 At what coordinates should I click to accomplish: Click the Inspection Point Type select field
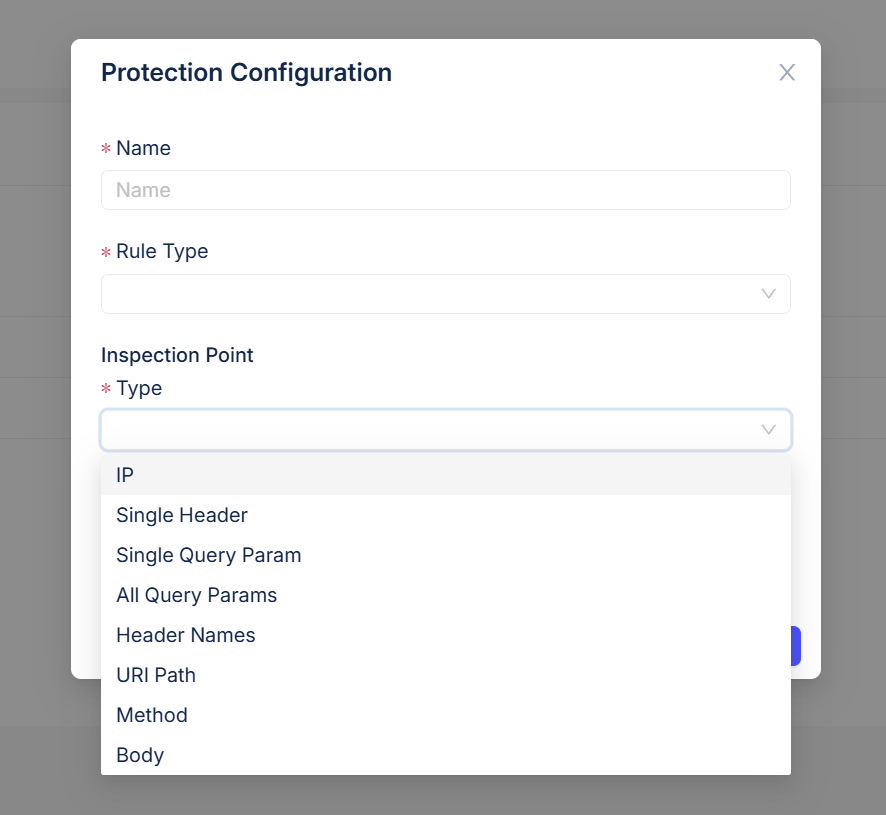pyautogui.click(x=430, y=430)
